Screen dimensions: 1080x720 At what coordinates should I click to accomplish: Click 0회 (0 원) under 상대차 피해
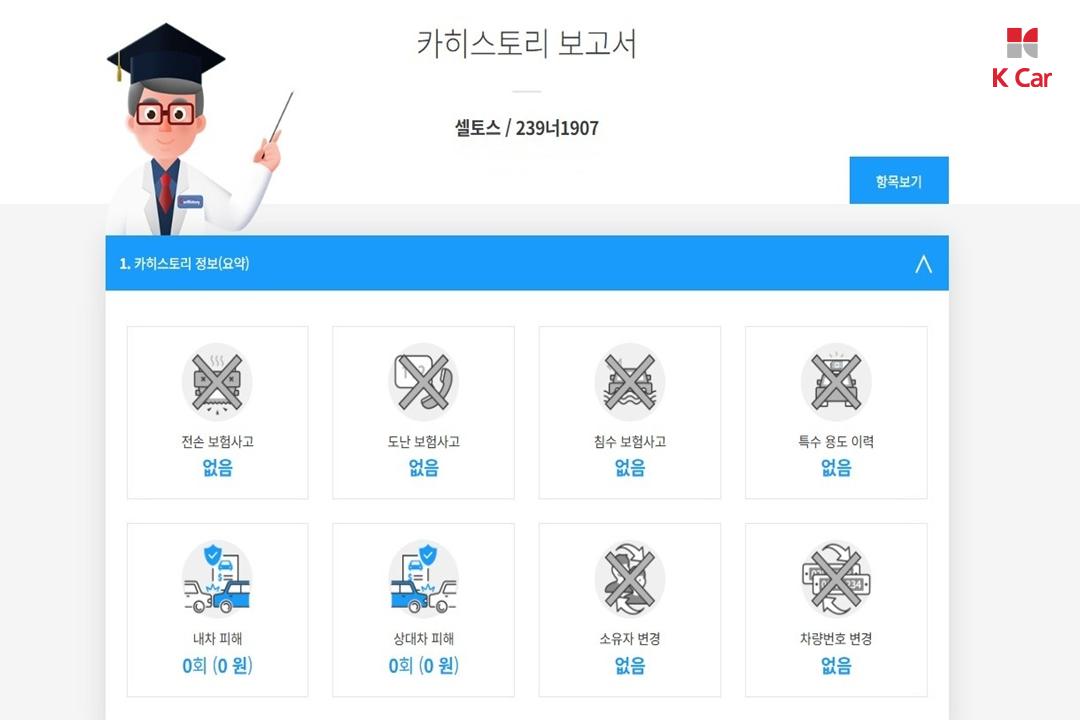[423, 666]
